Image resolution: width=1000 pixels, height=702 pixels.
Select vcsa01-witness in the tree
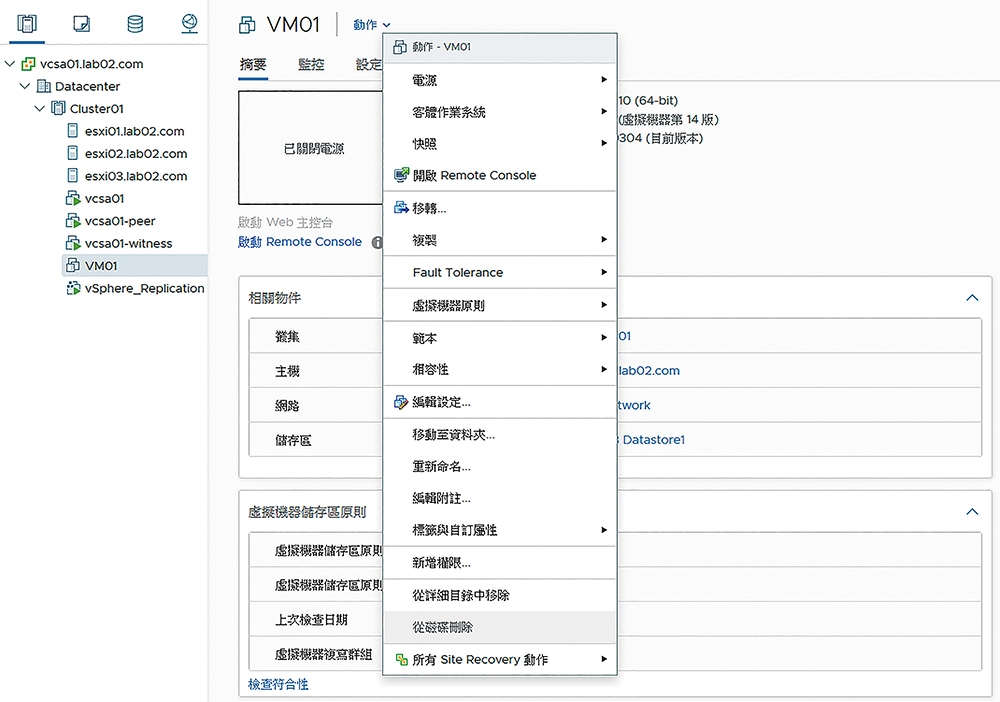pyautogui.click(x=128, y=243)
